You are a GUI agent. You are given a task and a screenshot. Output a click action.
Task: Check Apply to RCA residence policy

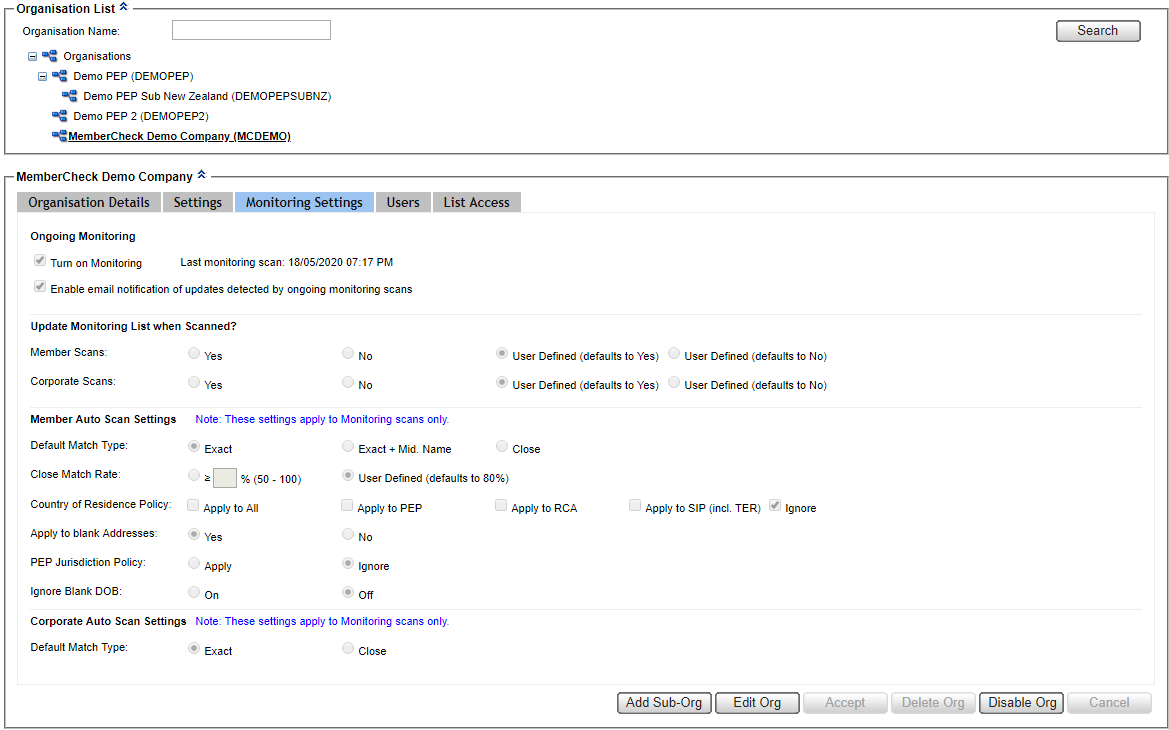coord(501,506)
